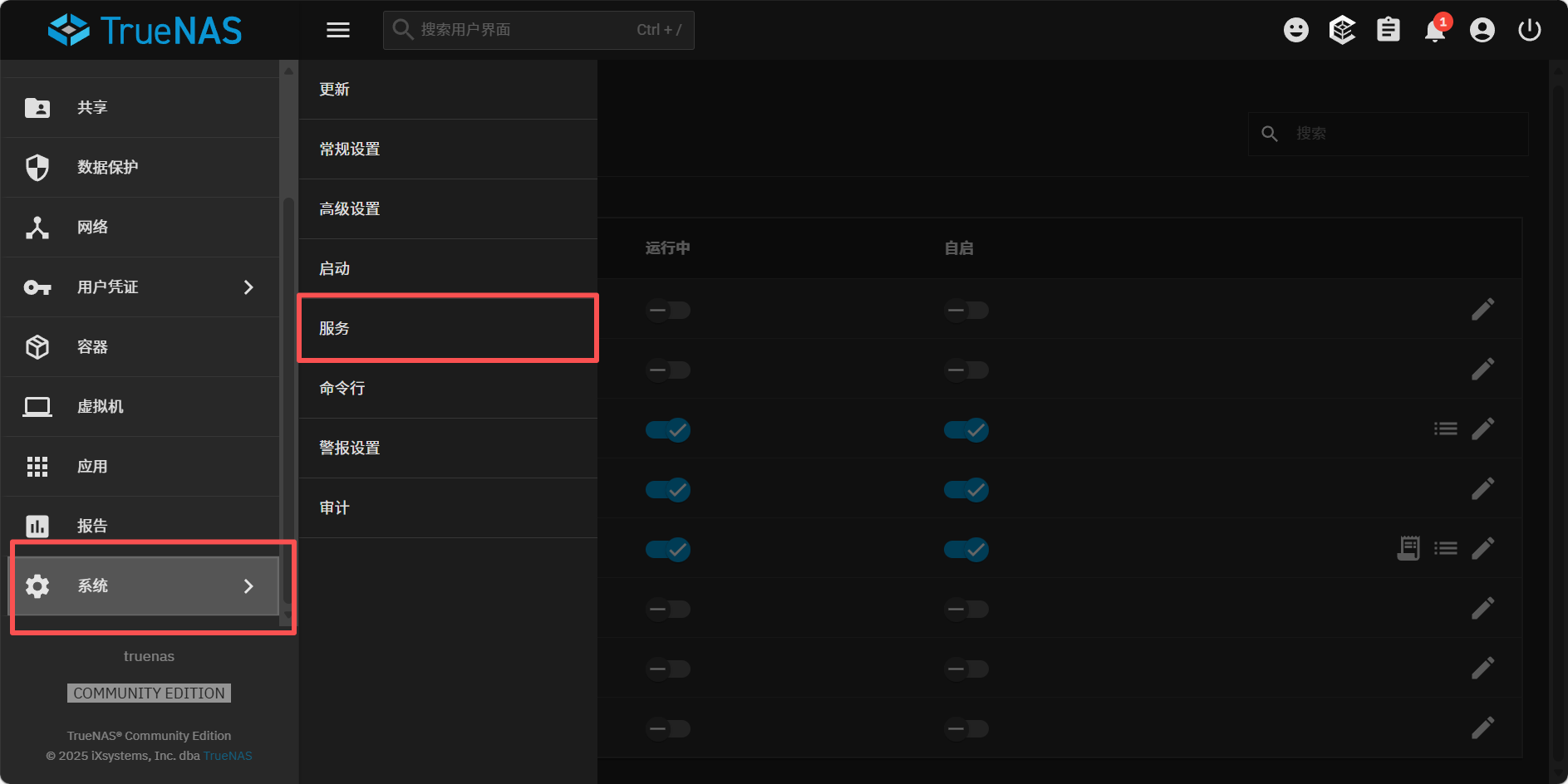Select 高级设置 from system submenu
The image size is (1568, 784).
pyautogui.click(x=447, y=209)
